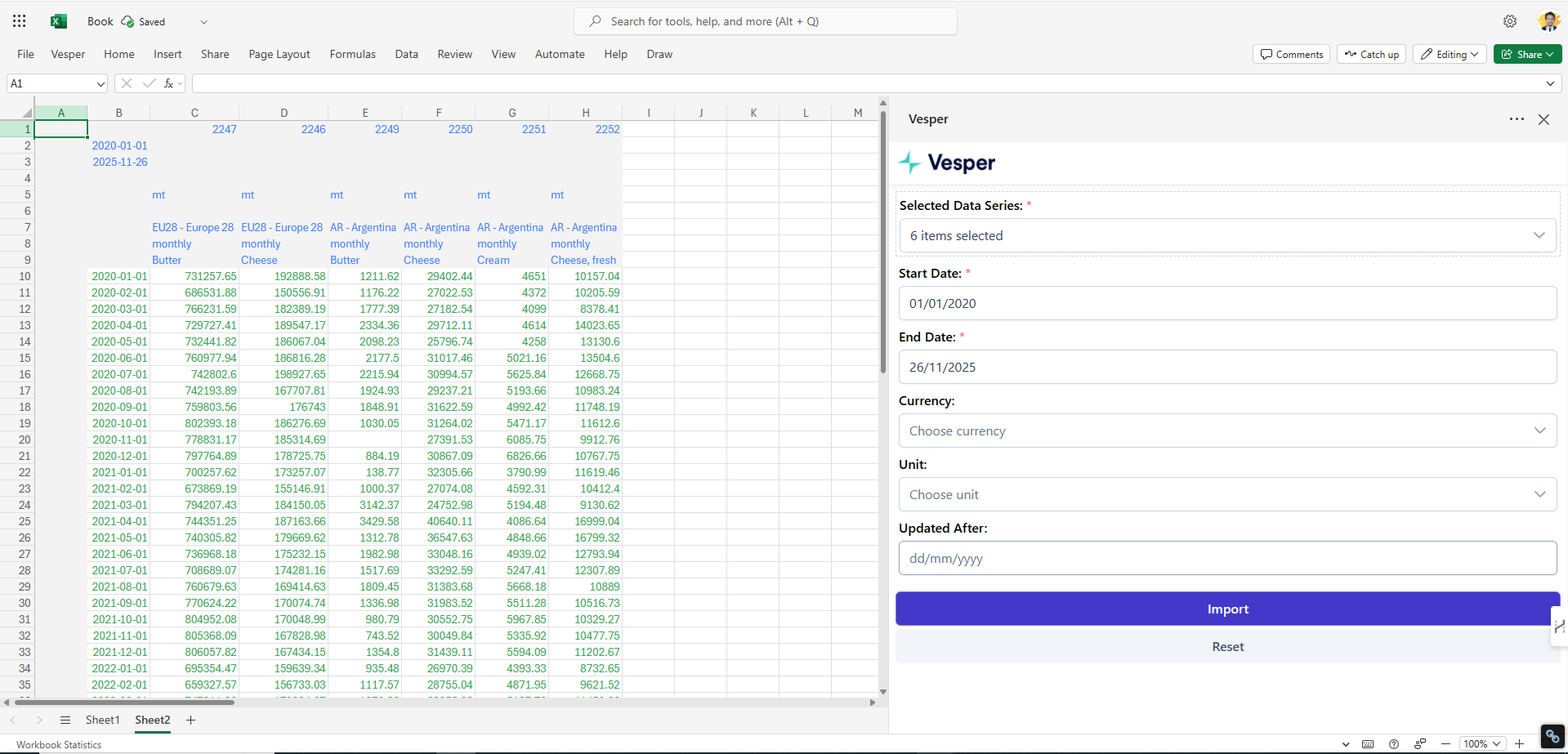Switch to Sheet1
1568x754 pixels.
point(102,720)
